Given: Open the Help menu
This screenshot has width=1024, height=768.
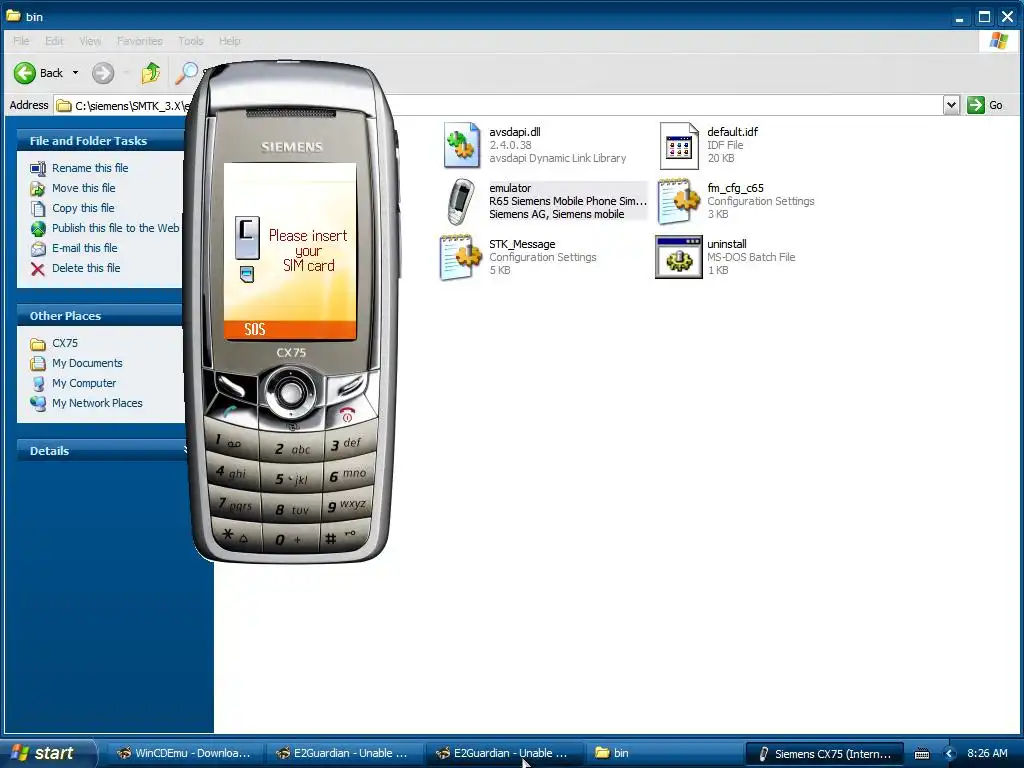Looking at the screenshot, I should [229, 40].
